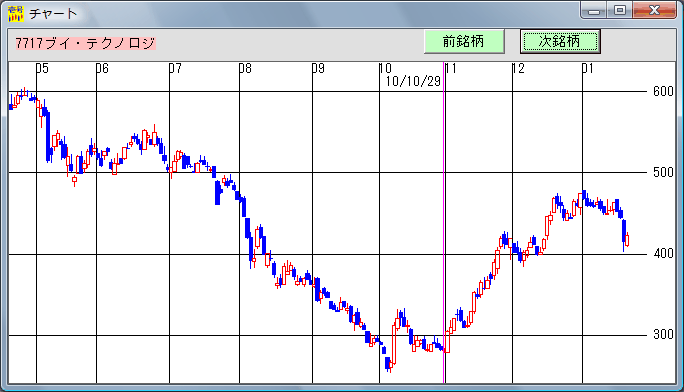Select the 7717ブイ・テクノロジ stock name label

click(86, 43)
